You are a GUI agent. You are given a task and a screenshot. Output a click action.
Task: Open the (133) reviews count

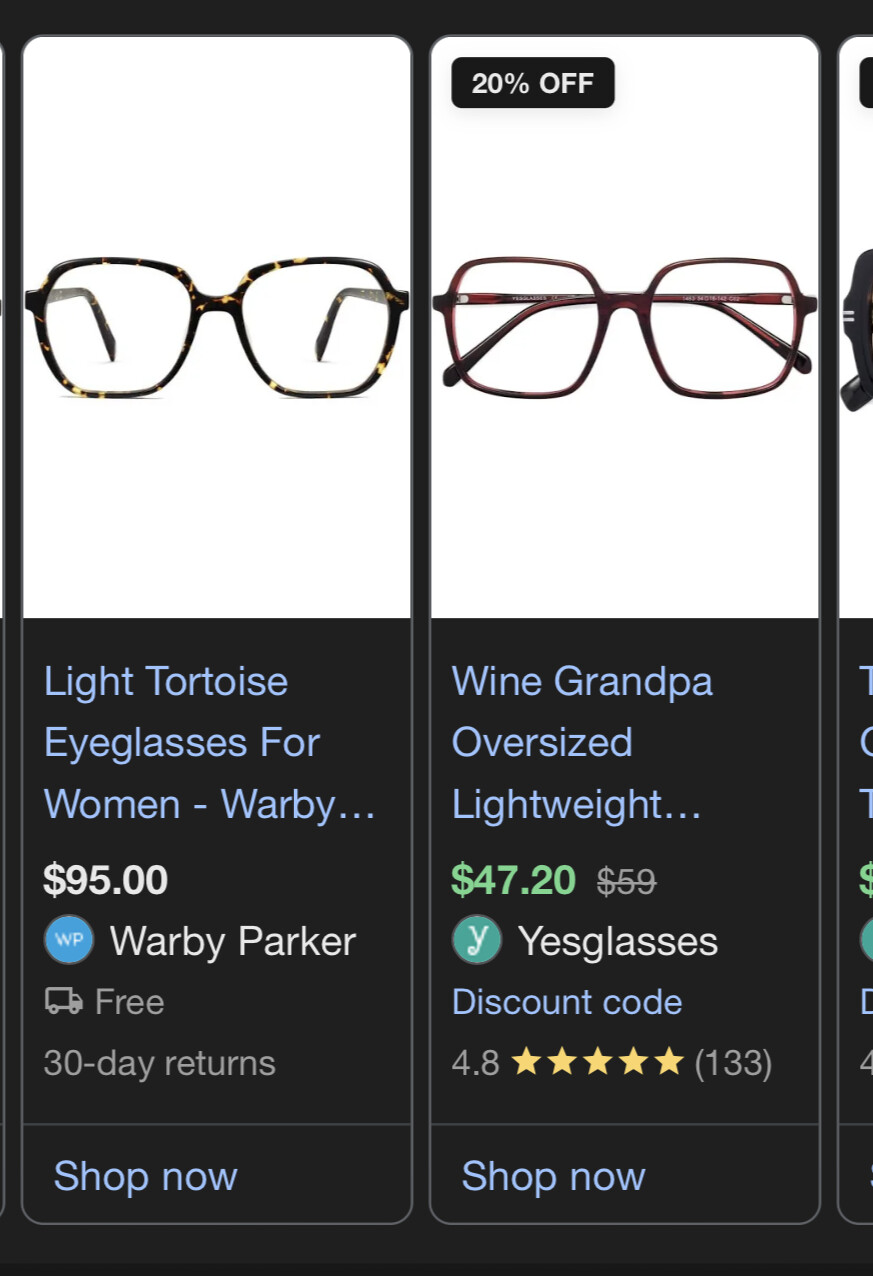(x=733, y=1062)
